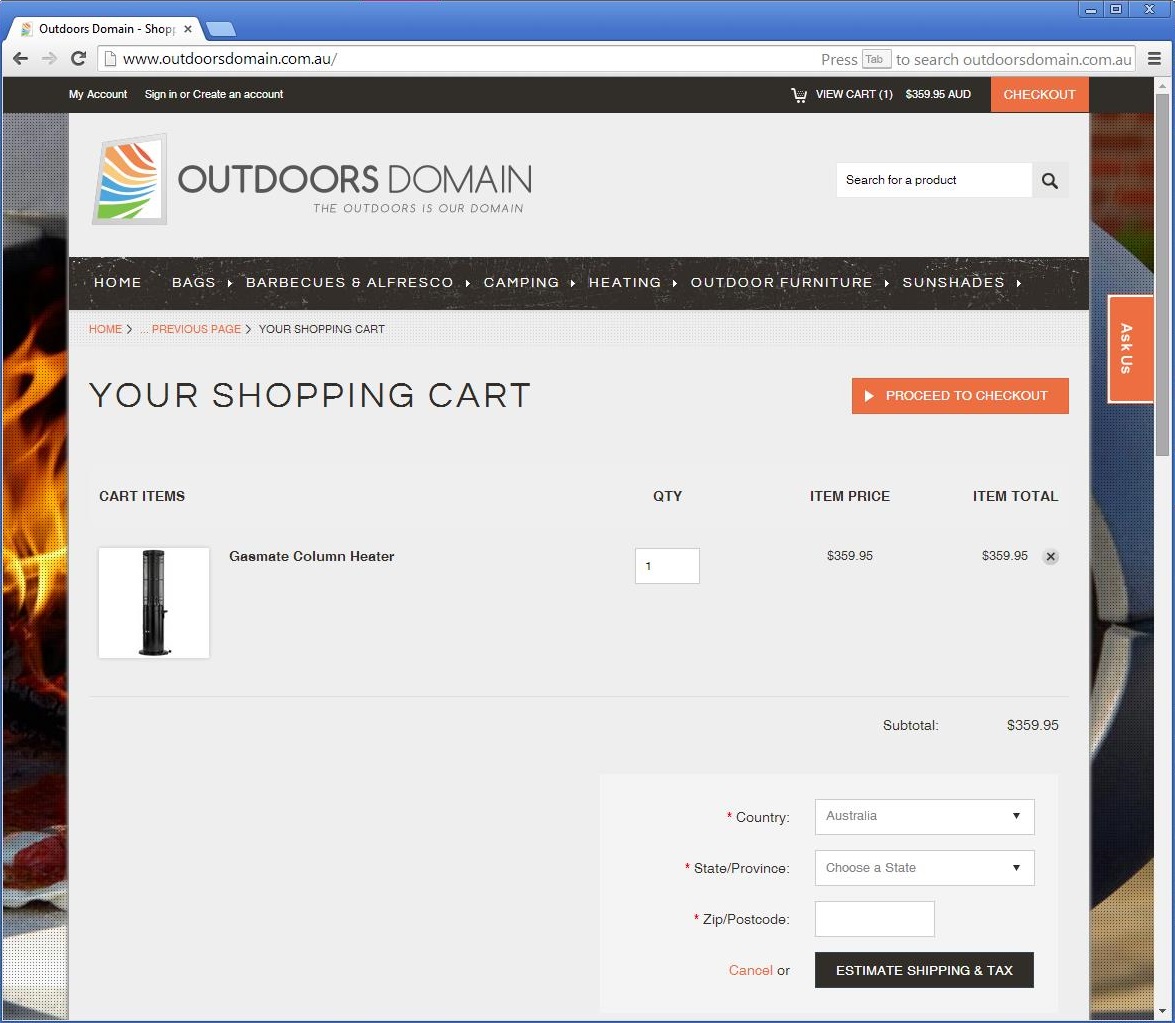Click the search magnifier icon
1175x1023 pixels.
point(1049,181)
